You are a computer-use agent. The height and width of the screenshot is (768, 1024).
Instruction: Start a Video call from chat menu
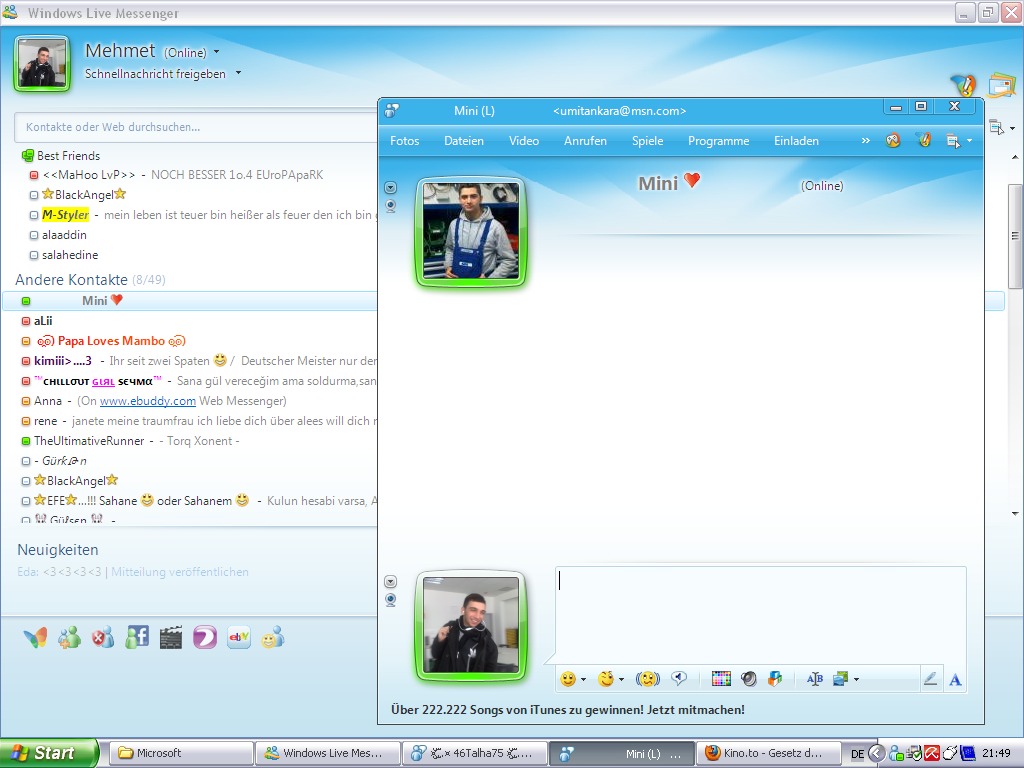pos(524,140)
